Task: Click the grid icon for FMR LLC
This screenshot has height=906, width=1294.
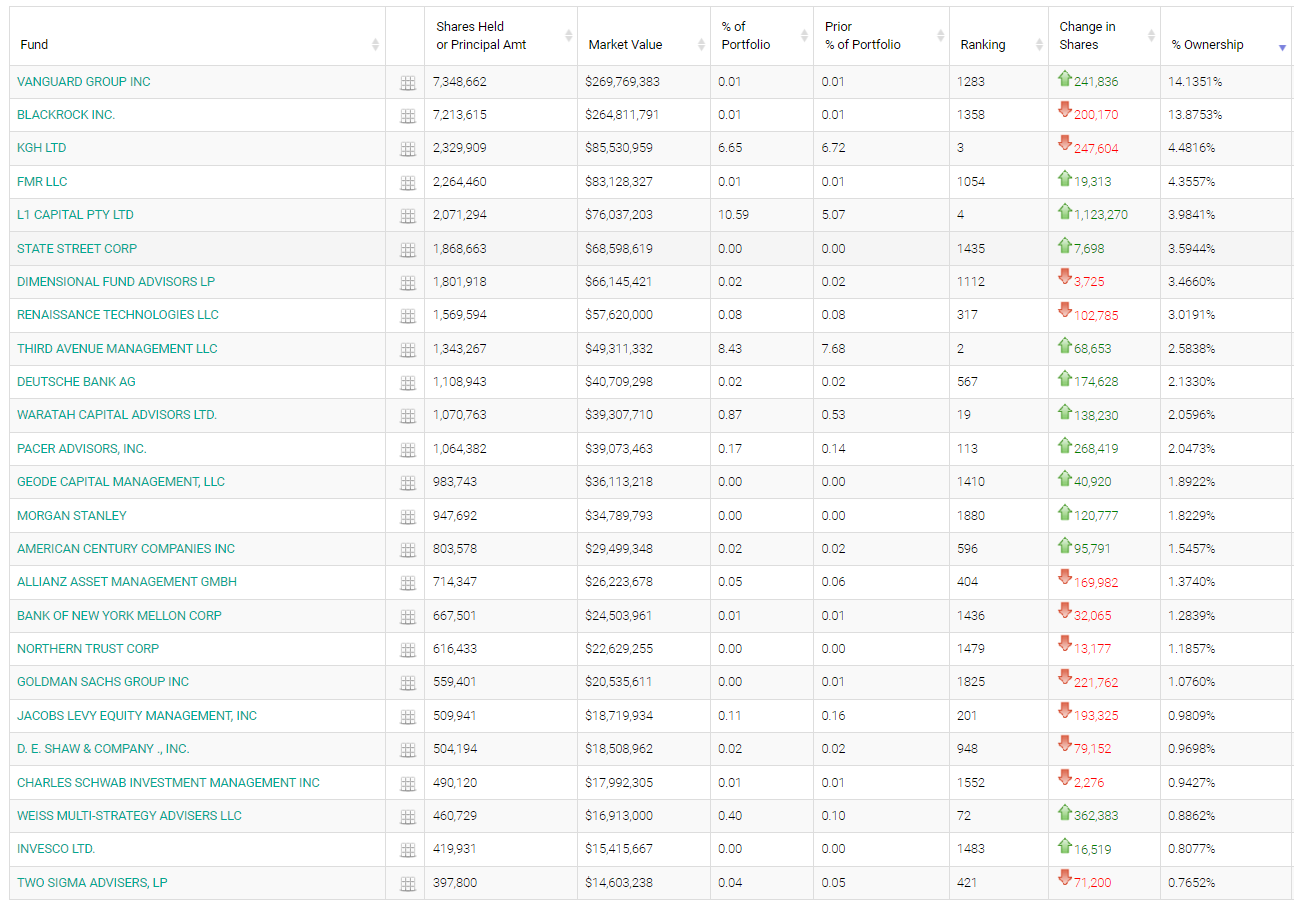Action: (408, 184)
